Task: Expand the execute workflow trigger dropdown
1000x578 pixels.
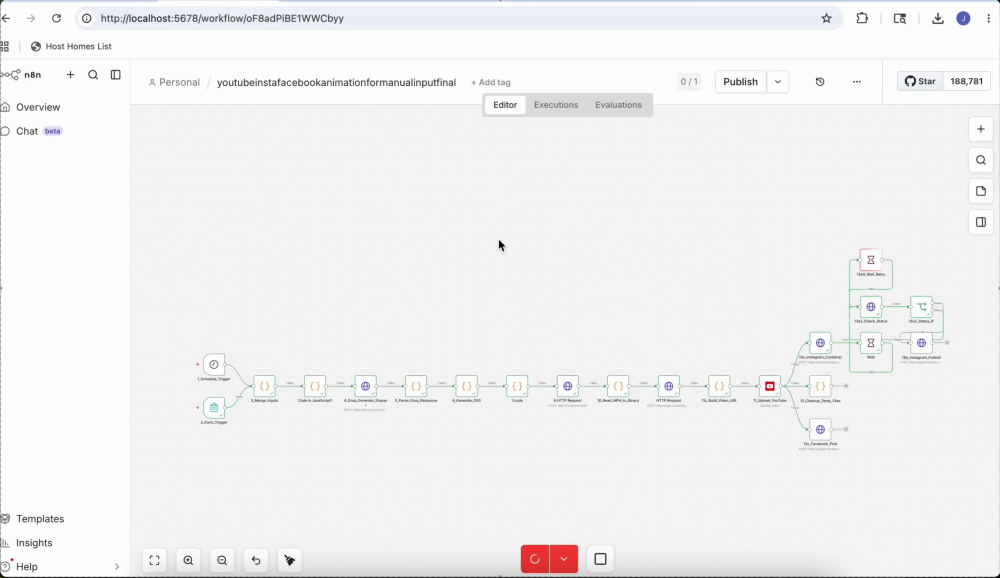Action: (x=564, y=559)
